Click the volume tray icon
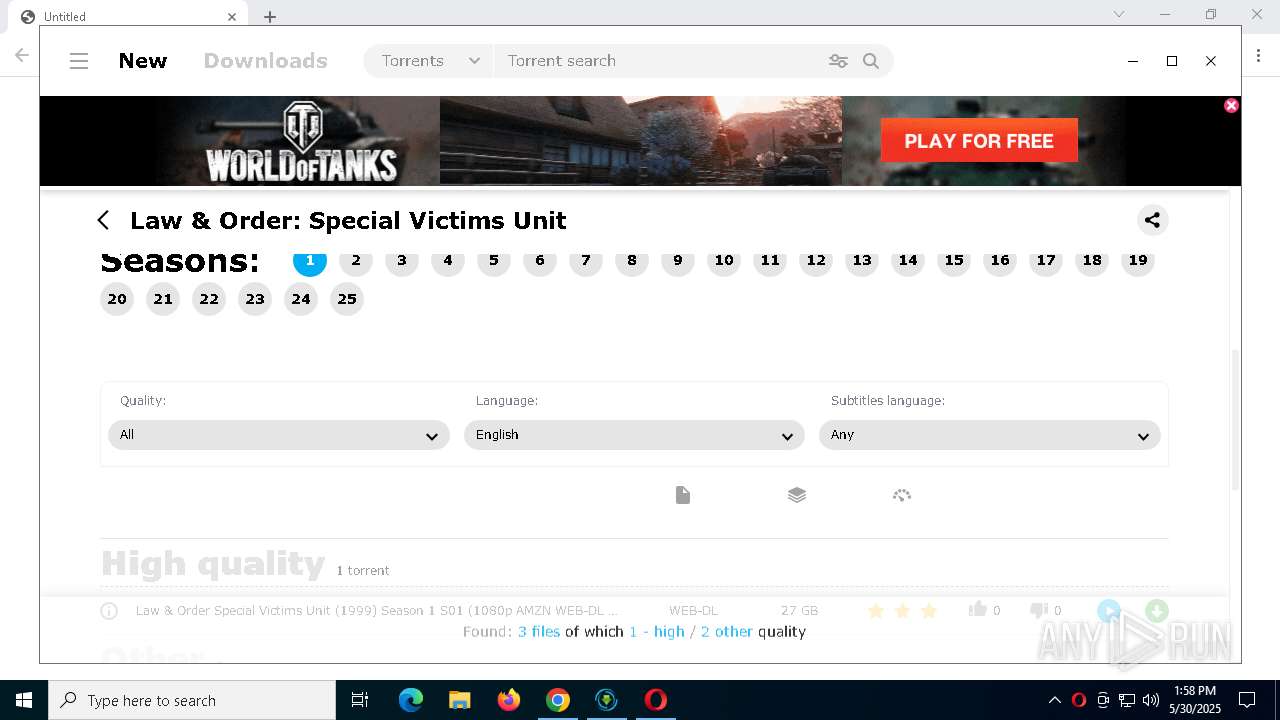The width and height of the screenshot is (1280, 720). (1151, 700)
